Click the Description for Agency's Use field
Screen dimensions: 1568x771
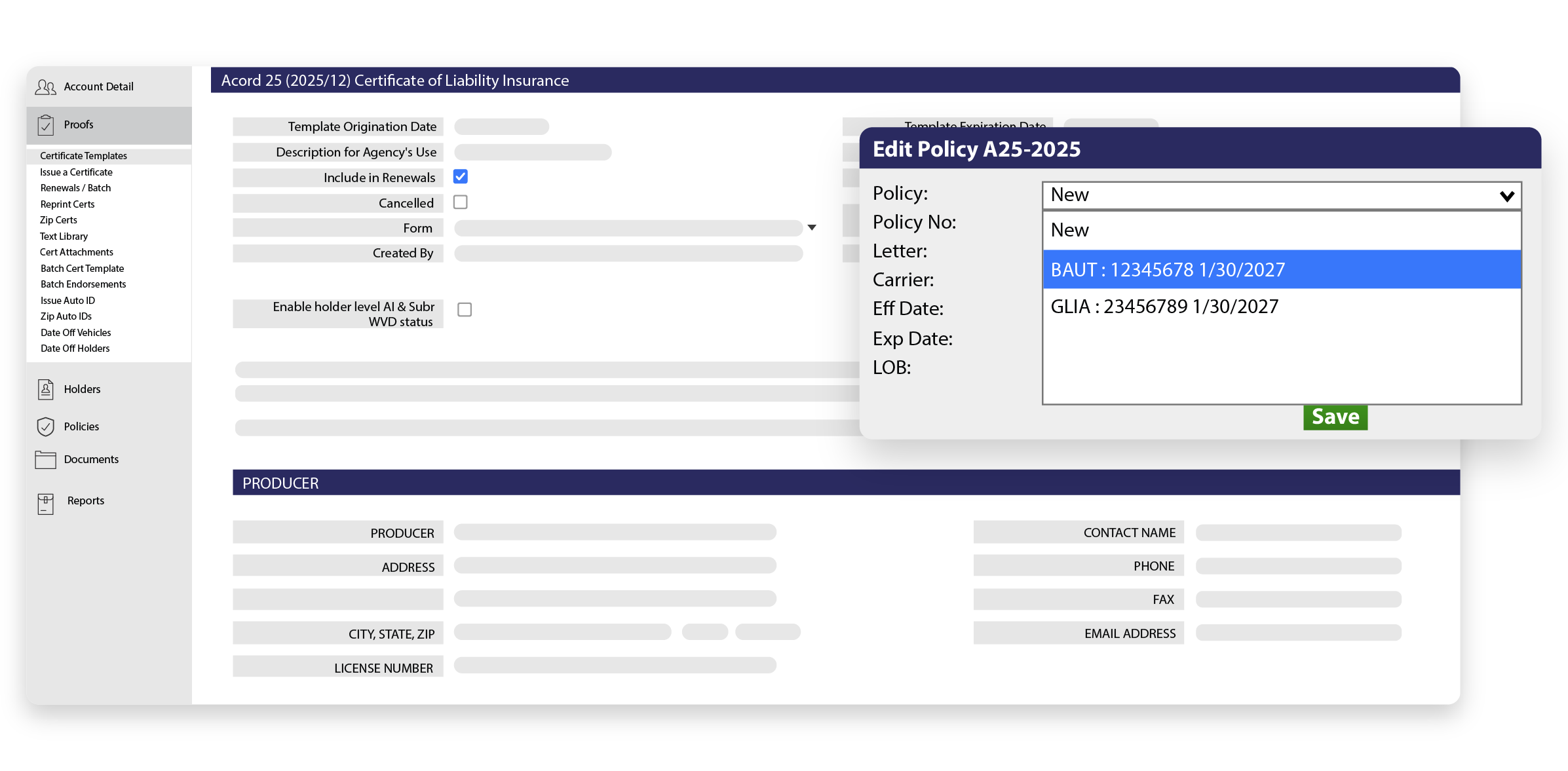click(533, 152)
